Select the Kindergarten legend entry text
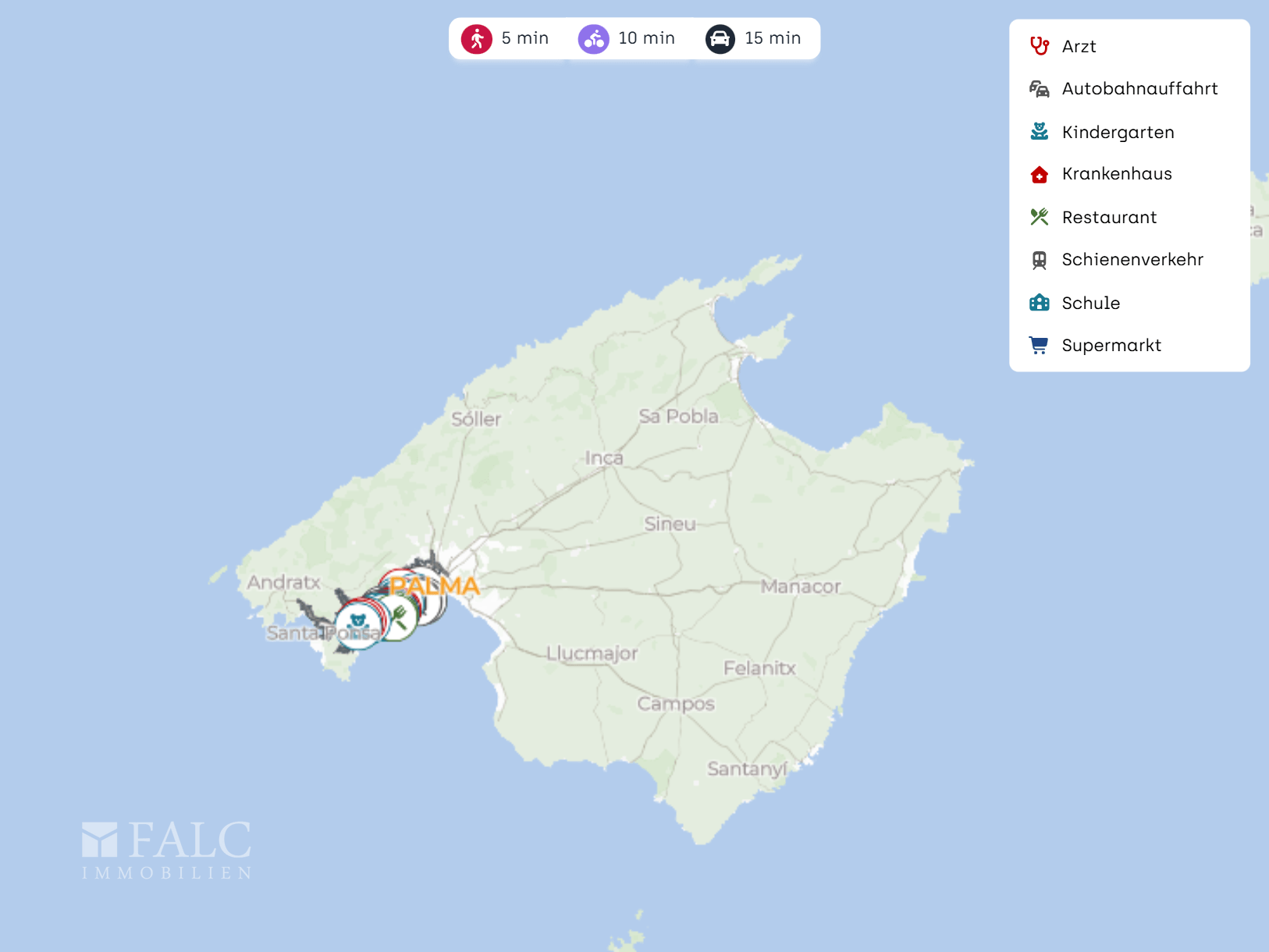The height and width of the screenshot is (952, 1269). 1118,132
